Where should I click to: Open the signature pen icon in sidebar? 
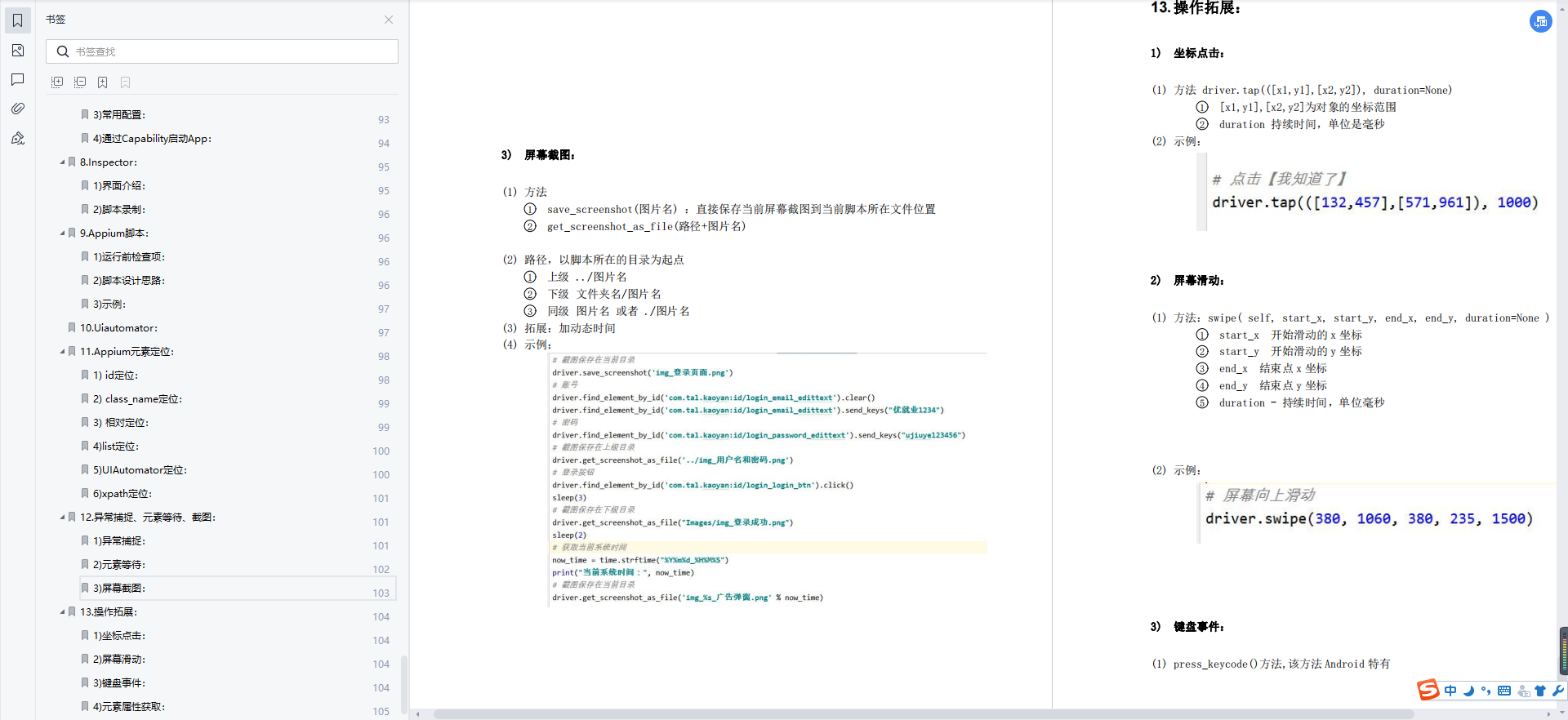click(18, 138)
